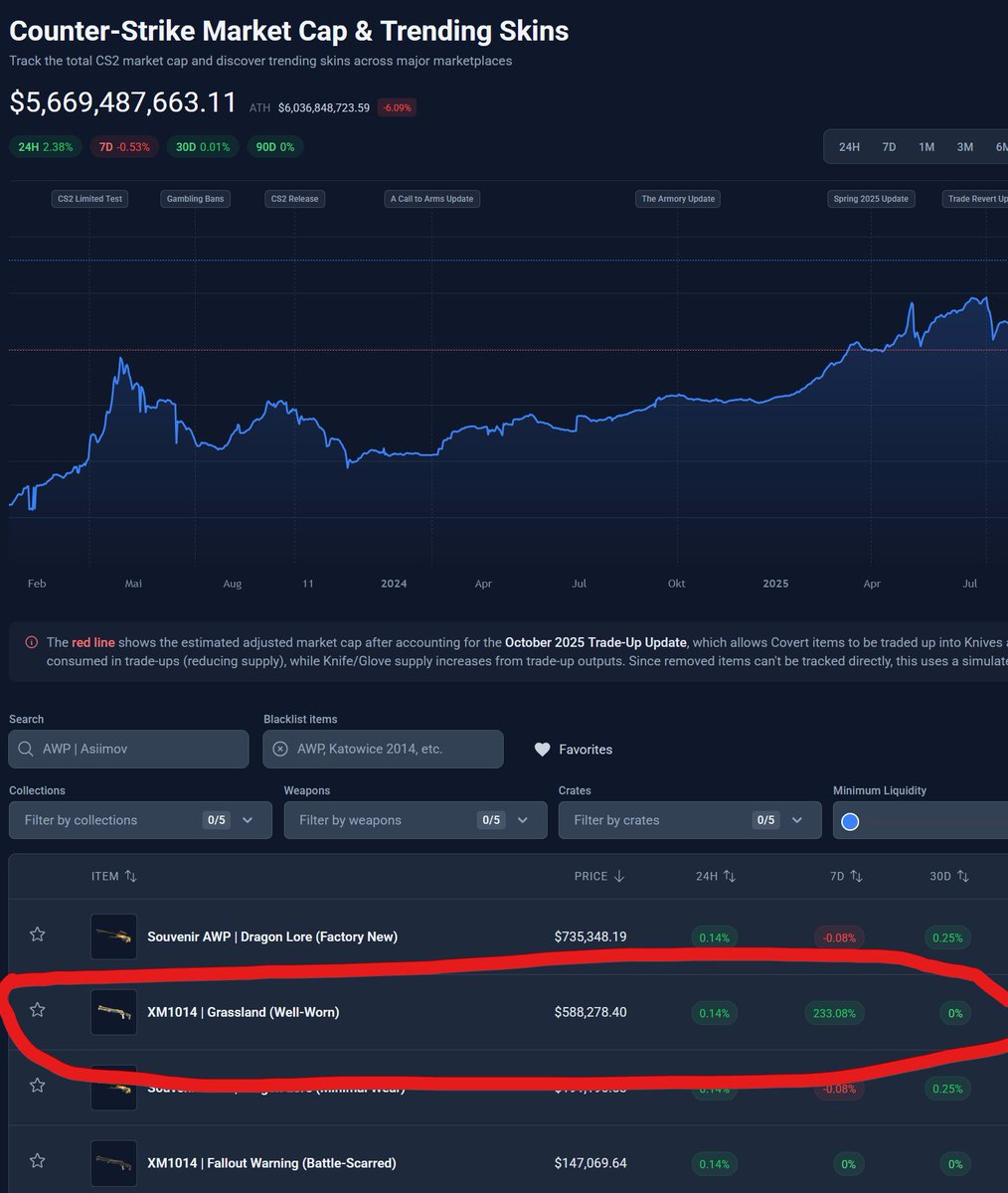Image resolution: width=1008 pixels, height=1193 pixels.
Task: Click the 7D -0.53% change badge
Action: (124, 147)
